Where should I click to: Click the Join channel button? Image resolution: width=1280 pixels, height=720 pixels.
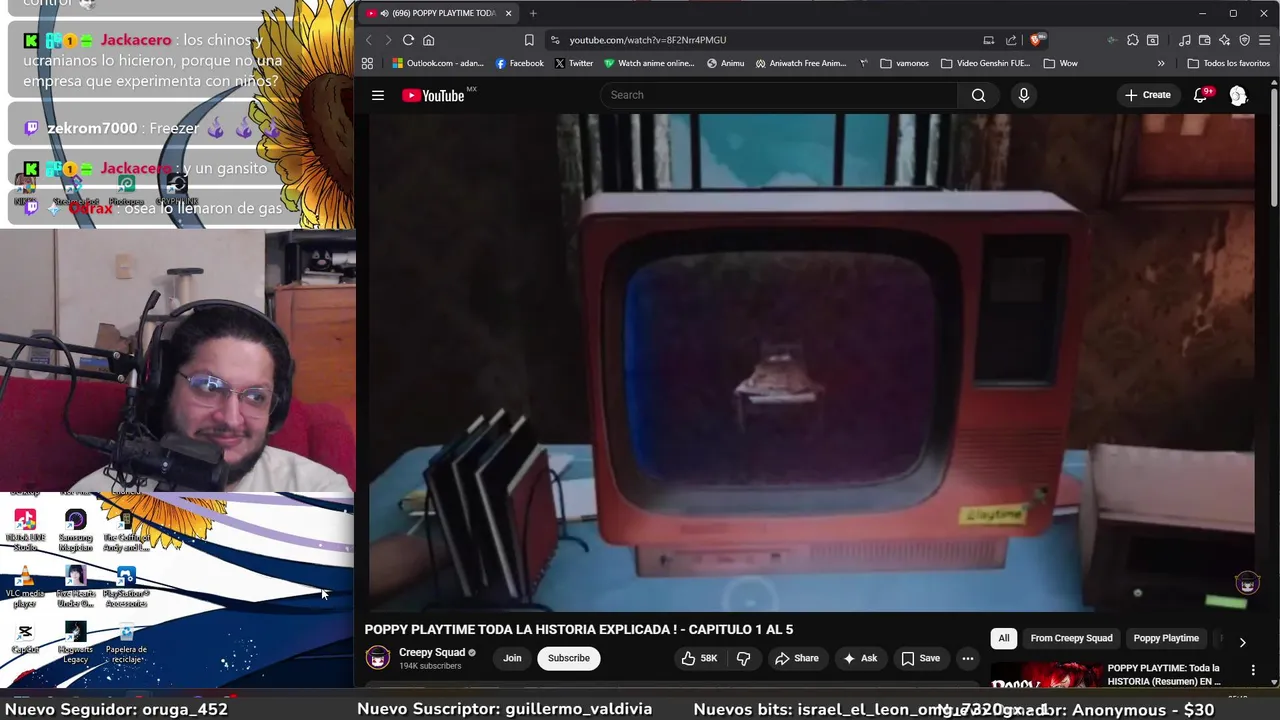[x=512, y=658]
